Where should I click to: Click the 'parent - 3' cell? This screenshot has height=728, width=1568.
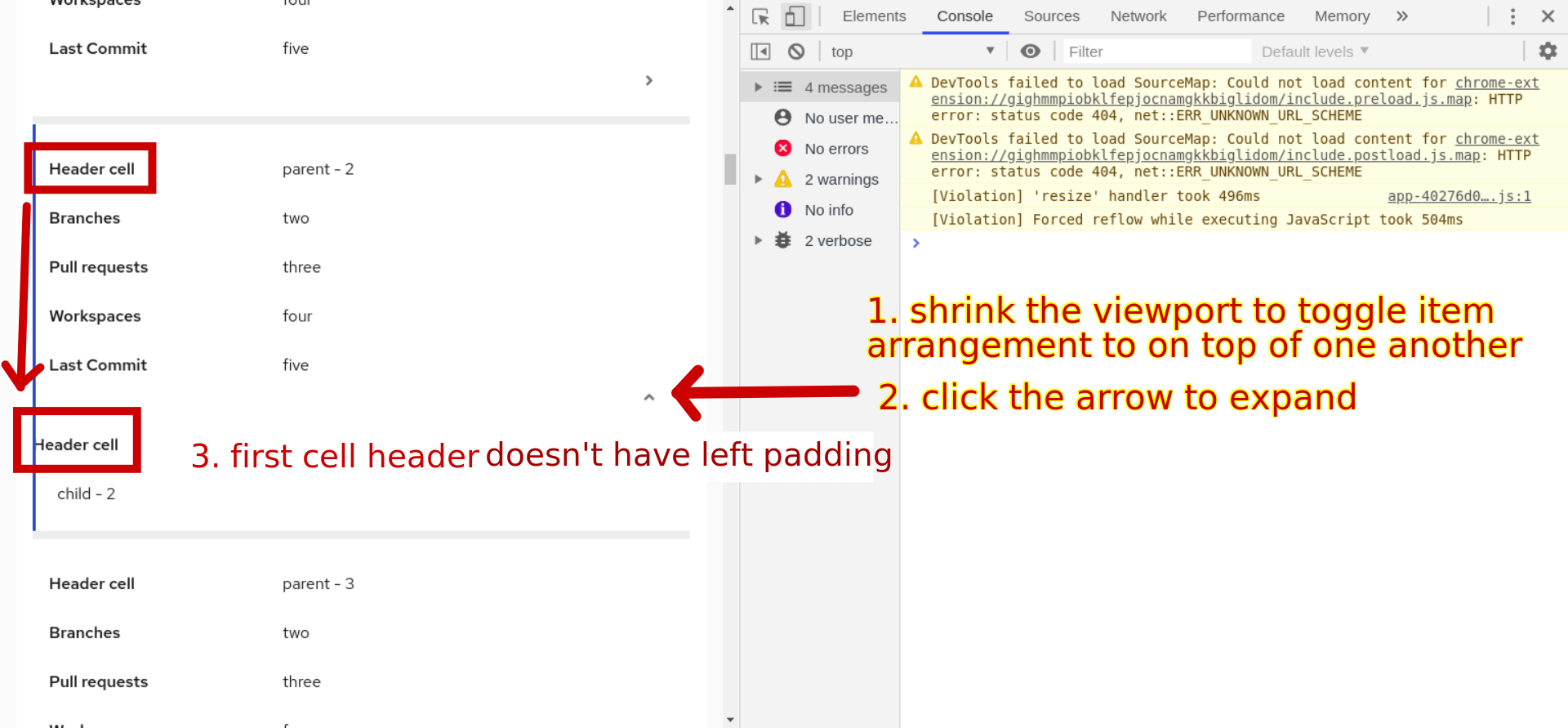pos(318,583)
